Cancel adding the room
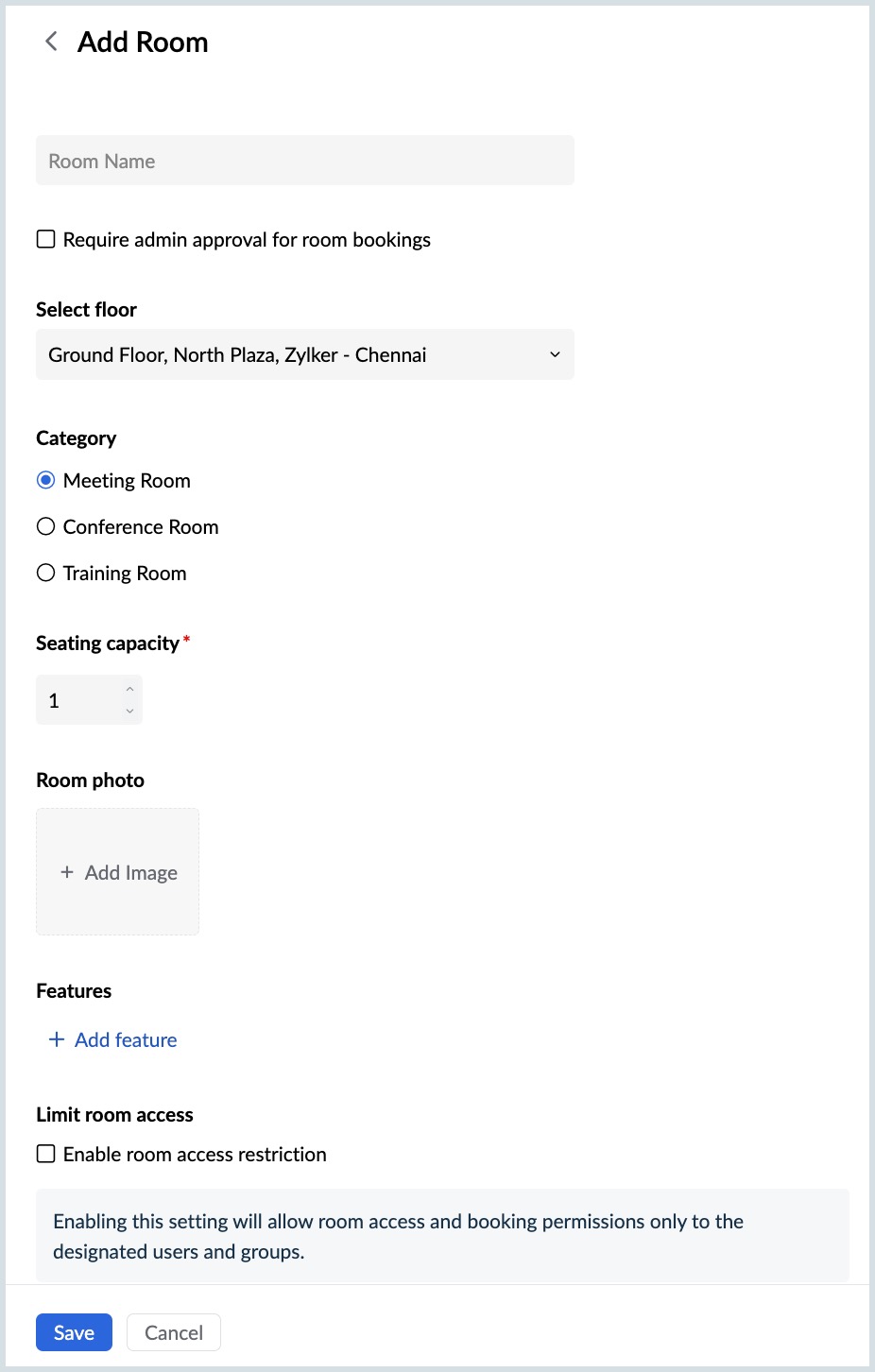The height and width of the screenshot is (1372, 875). 174,1332
